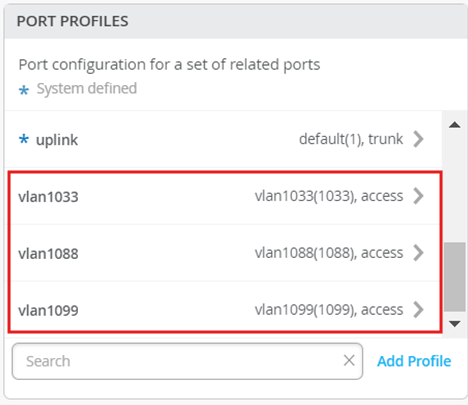Click vlan1088(1088), access description text

329,253
